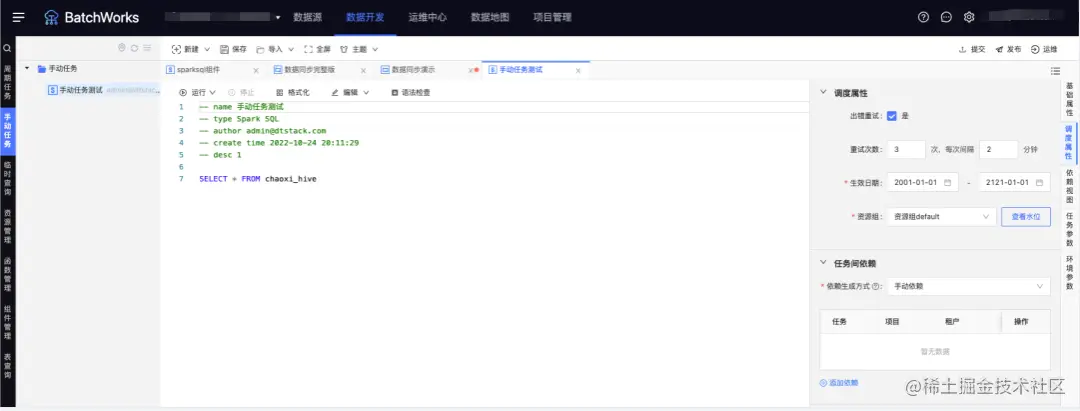Click 格式化 to format the SQL

[x=292, y=92]
